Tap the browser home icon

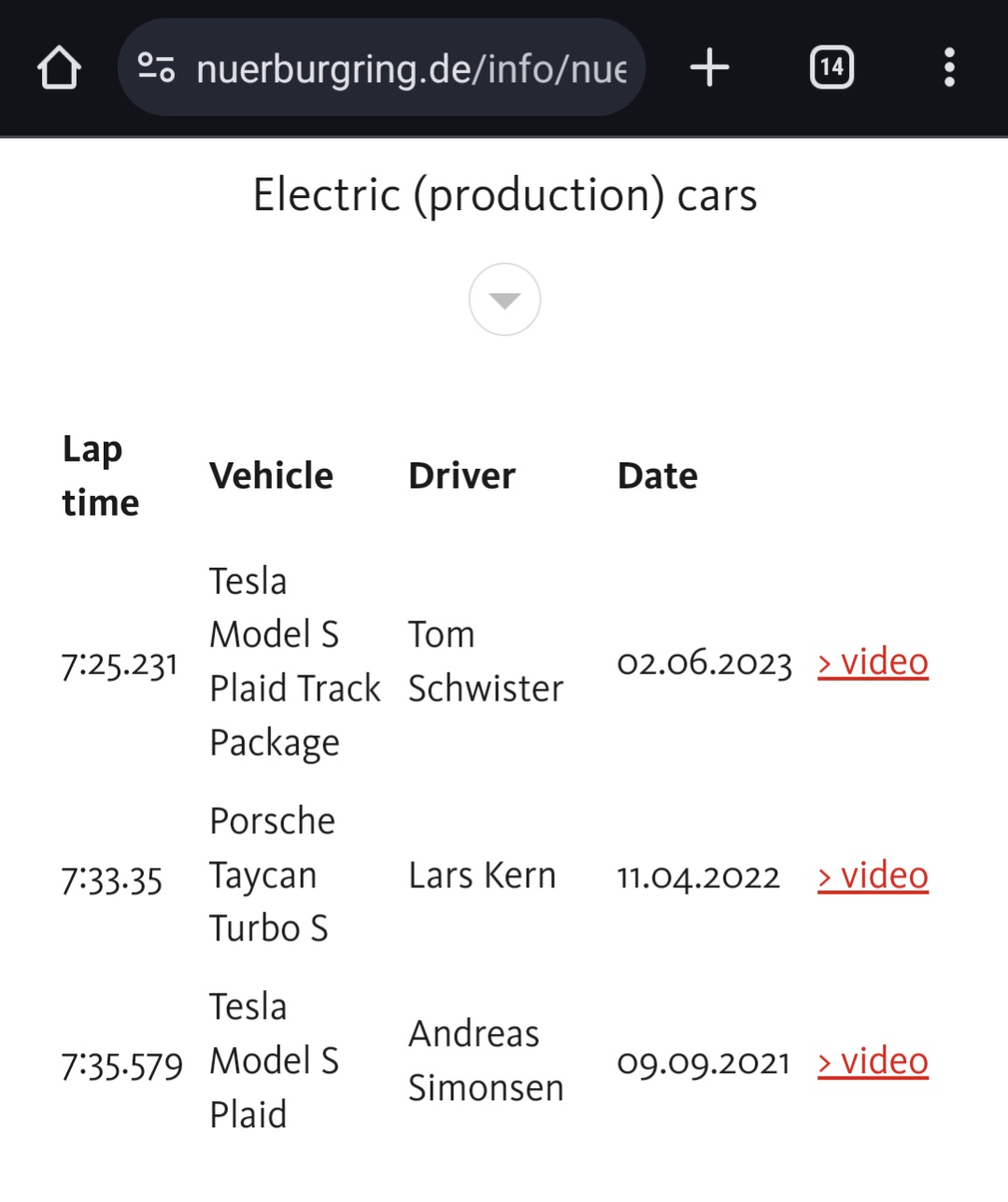point(59,68)
